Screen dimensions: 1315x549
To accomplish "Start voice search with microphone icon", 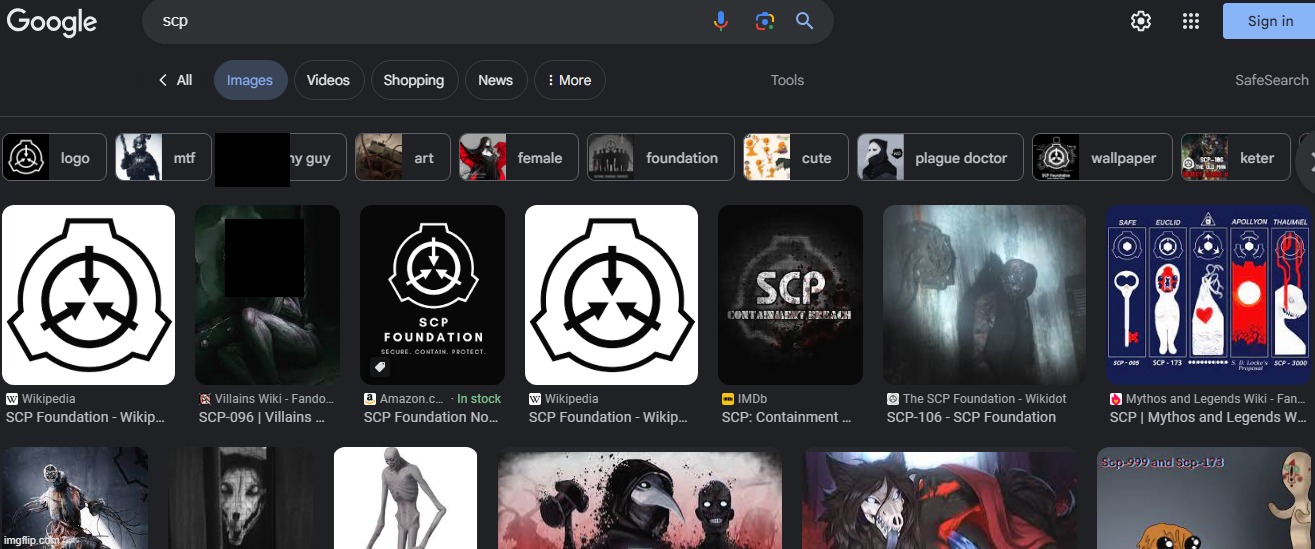I will 721,21.
